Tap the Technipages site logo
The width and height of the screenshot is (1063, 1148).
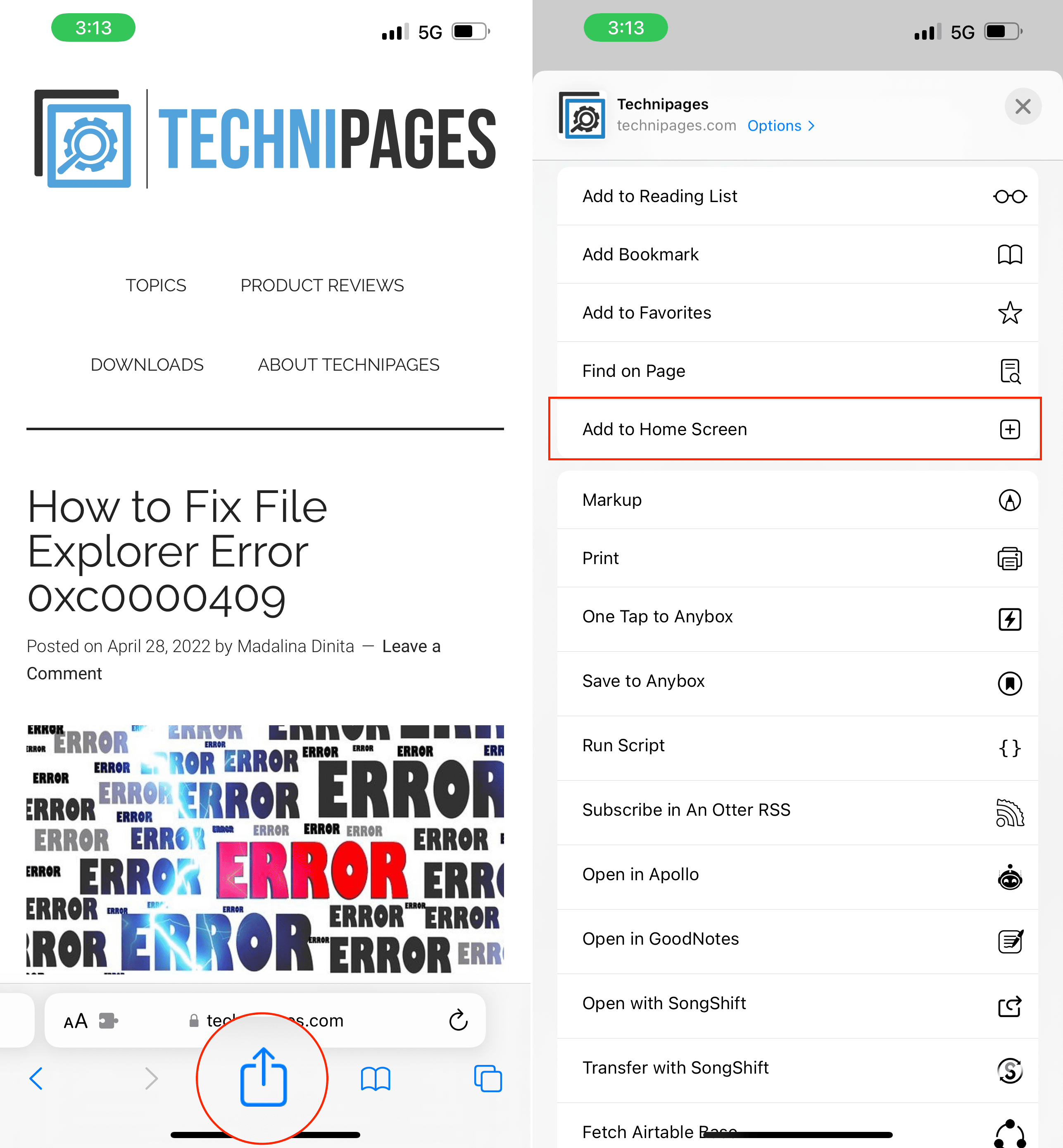265,139
